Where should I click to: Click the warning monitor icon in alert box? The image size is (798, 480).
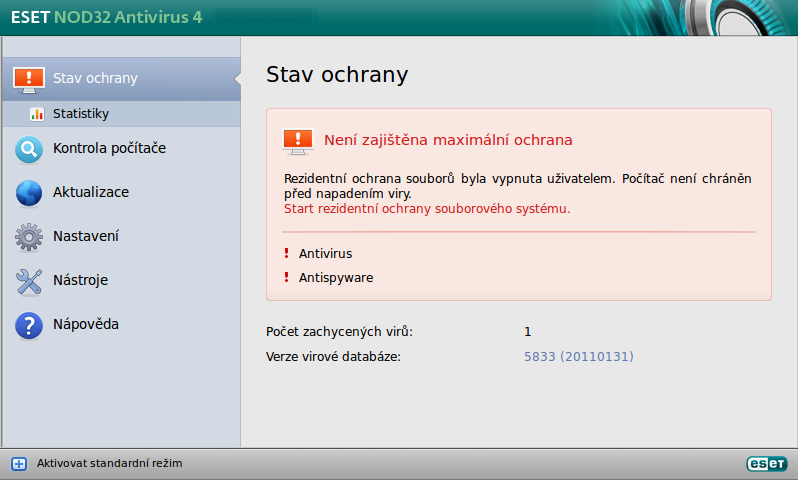tap(298, 141)
